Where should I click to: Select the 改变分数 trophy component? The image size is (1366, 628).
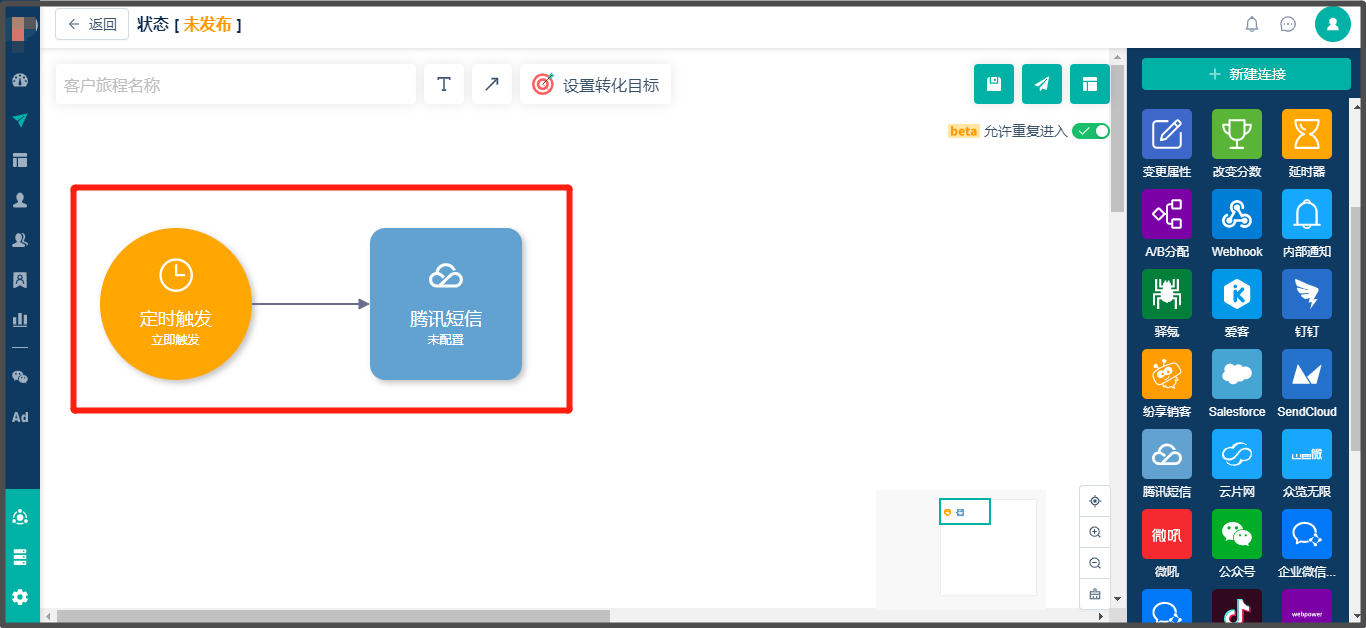tap(1237, 134)
